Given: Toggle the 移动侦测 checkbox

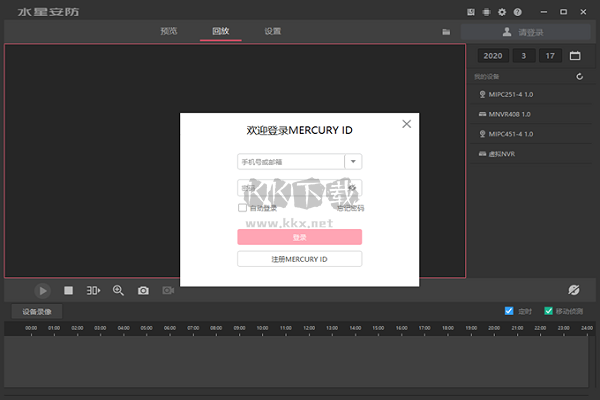Looking at the screenshot, I should (x=548, y=311).
